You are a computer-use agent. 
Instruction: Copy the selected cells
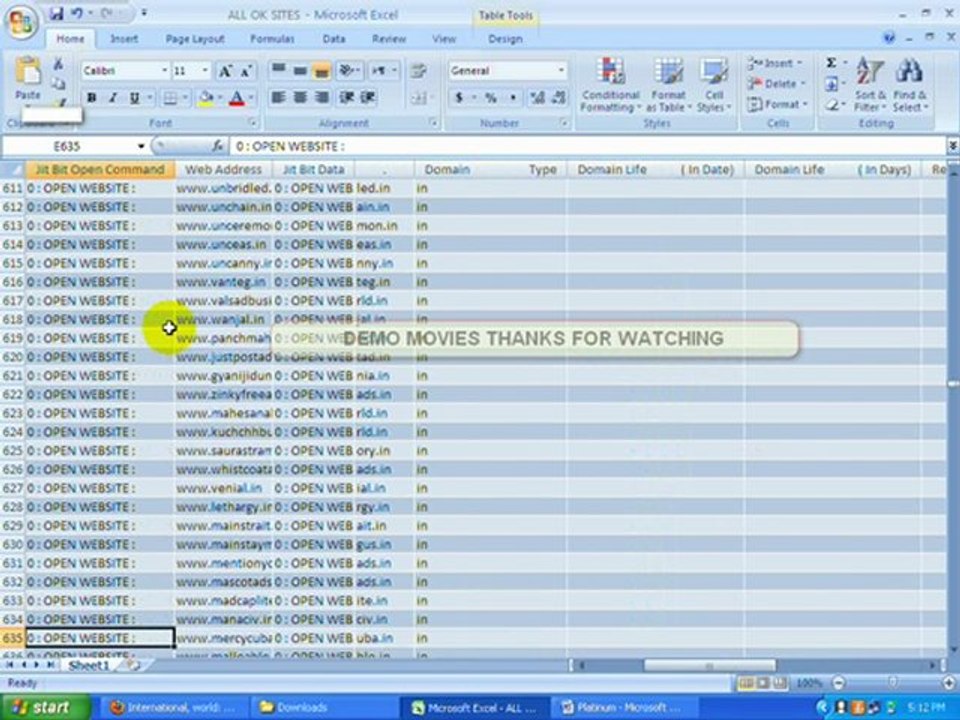pos(58,83)
